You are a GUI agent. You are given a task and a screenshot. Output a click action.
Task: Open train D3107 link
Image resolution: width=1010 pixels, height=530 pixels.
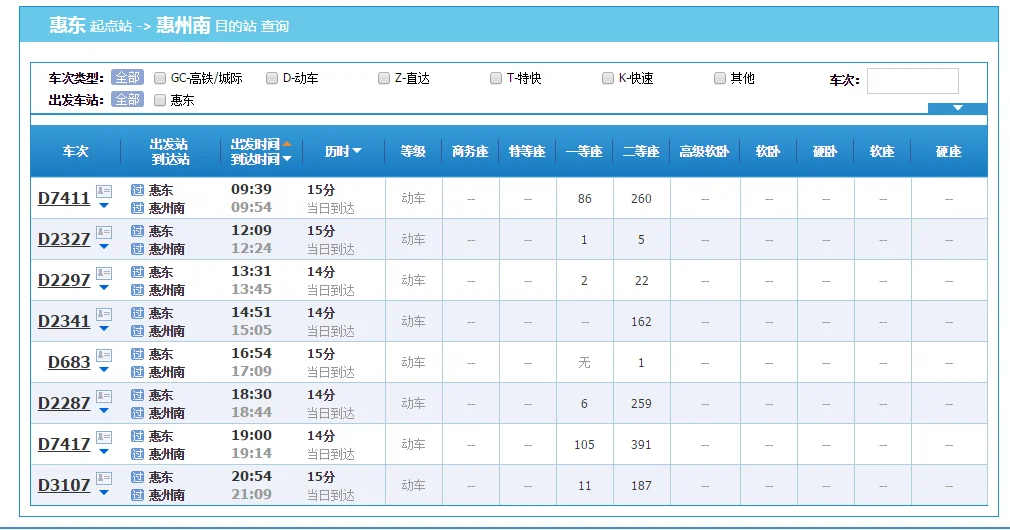pyautogui.click(x=64, y=486)
